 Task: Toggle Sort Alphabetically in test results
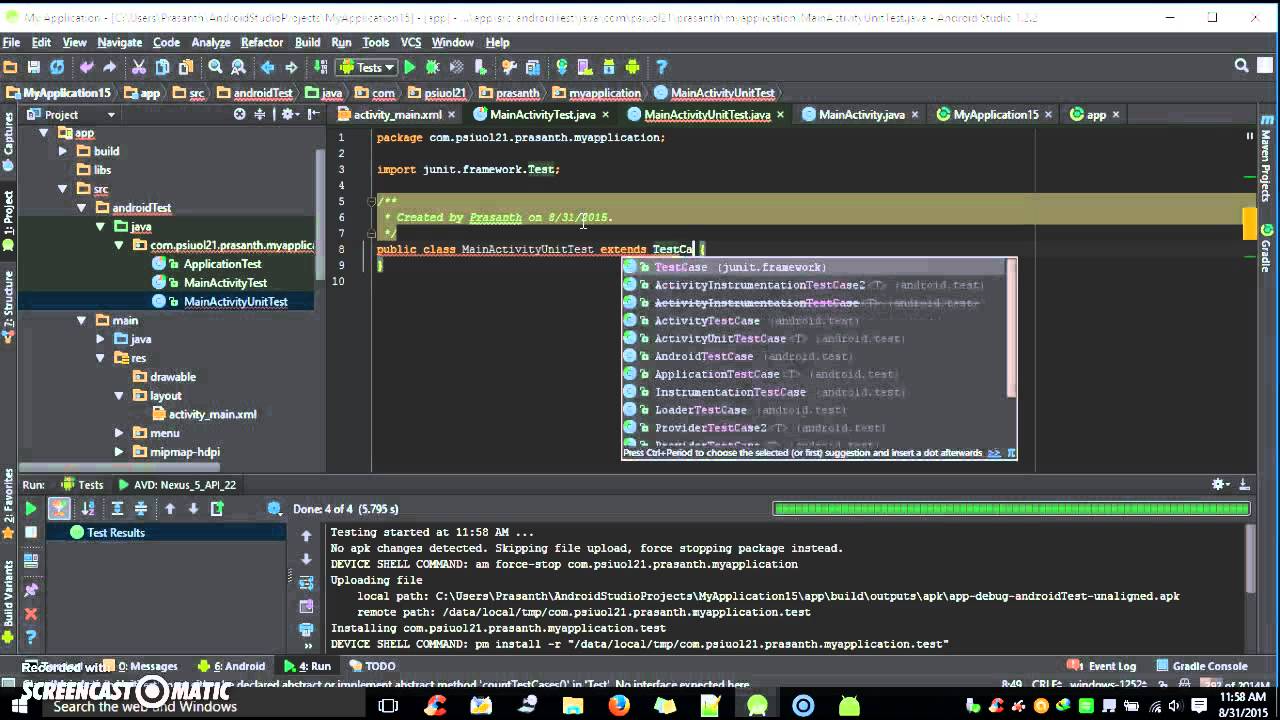point(88,509)
